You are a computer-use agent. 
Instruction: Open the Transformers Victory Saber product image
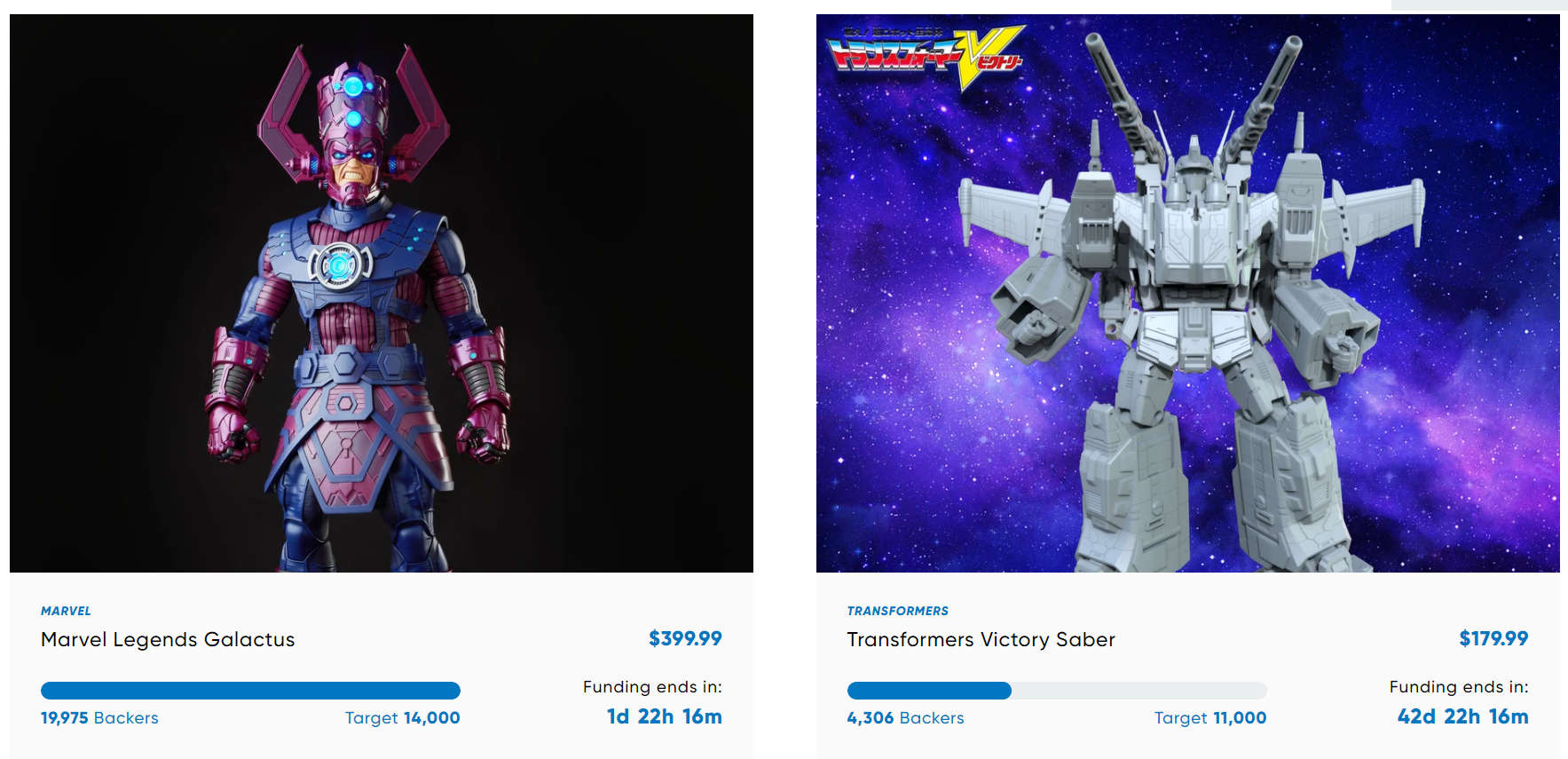[1187, 293]
